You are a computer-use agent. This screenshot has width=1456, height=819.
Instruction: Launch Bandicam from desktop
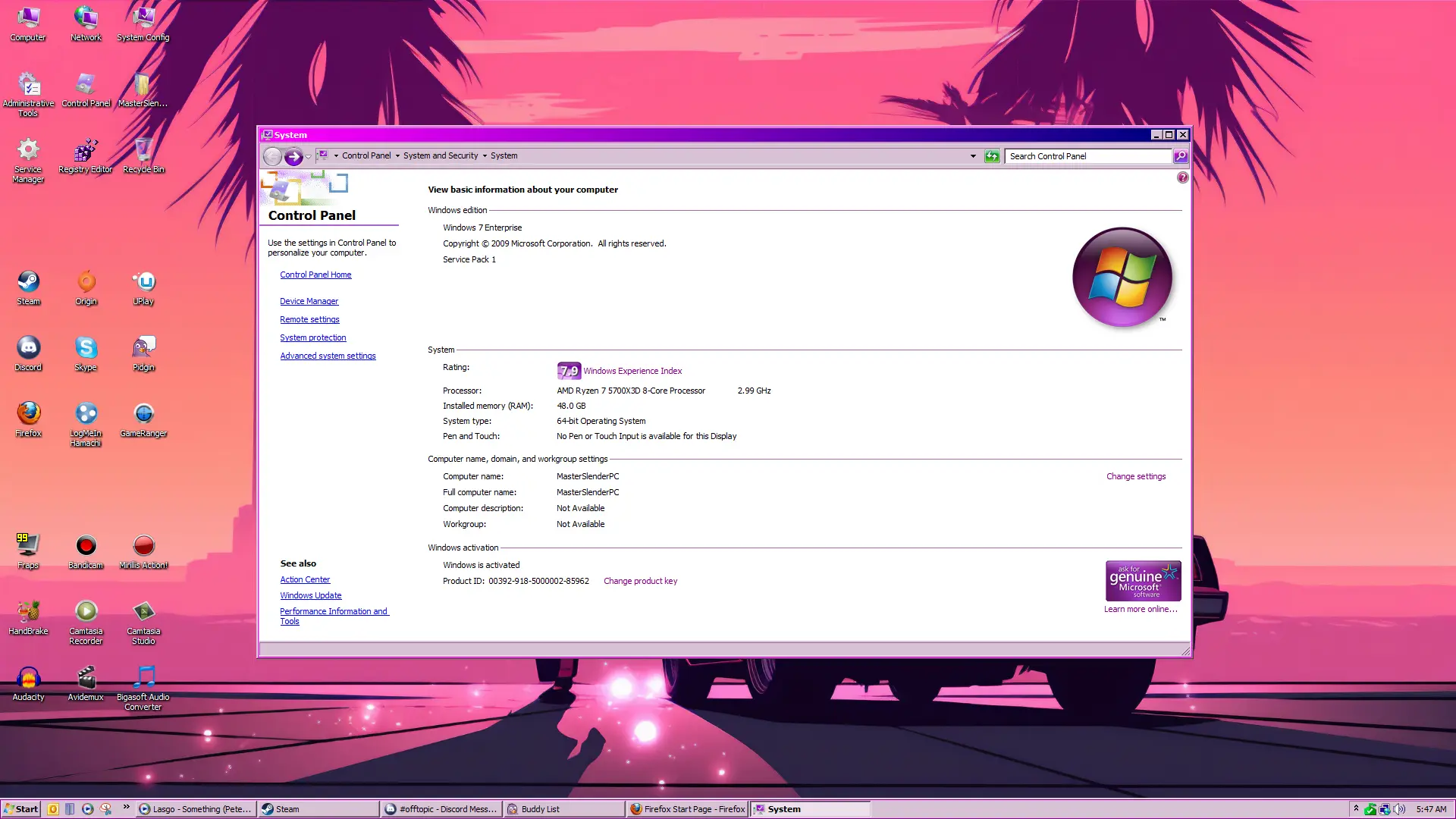86,551
